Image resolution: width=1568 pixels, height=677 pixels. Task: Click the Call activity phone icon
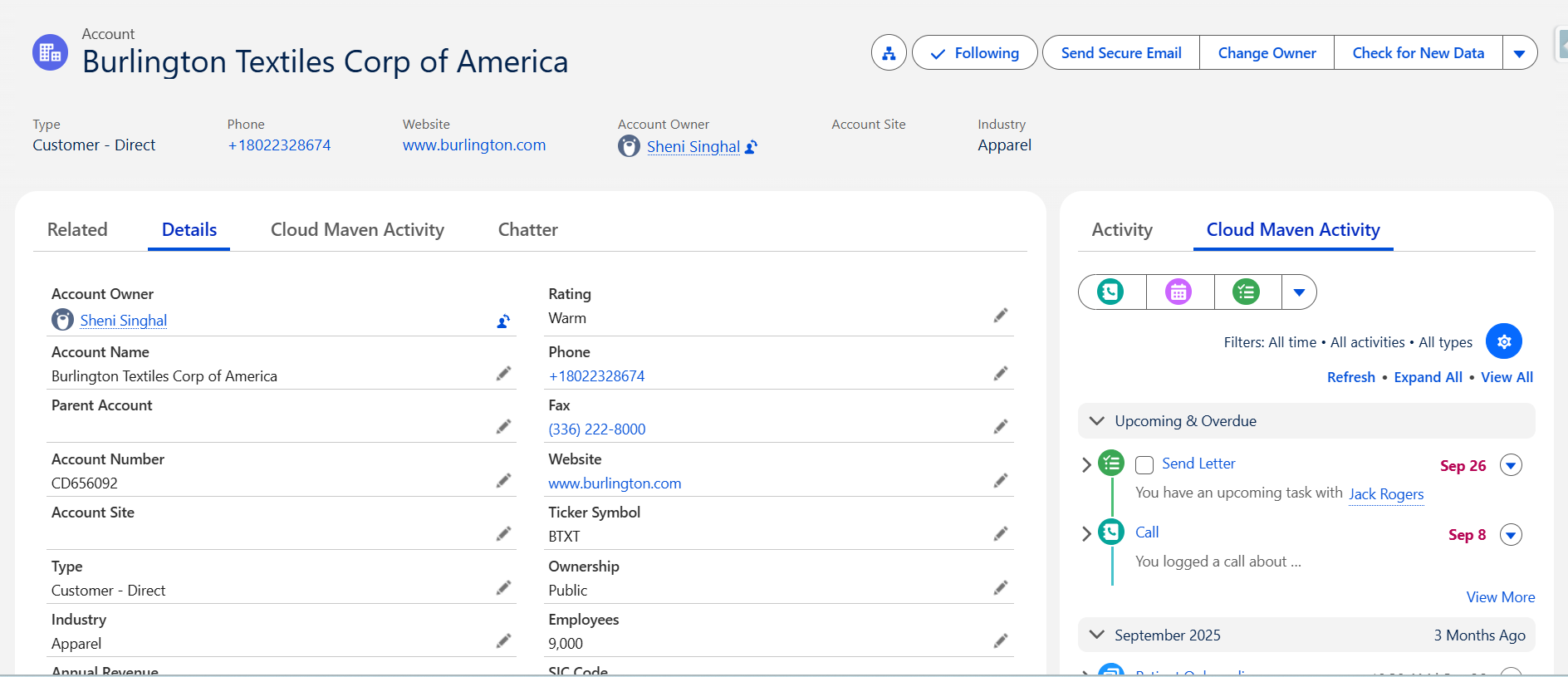click(x=1111, y=532)
